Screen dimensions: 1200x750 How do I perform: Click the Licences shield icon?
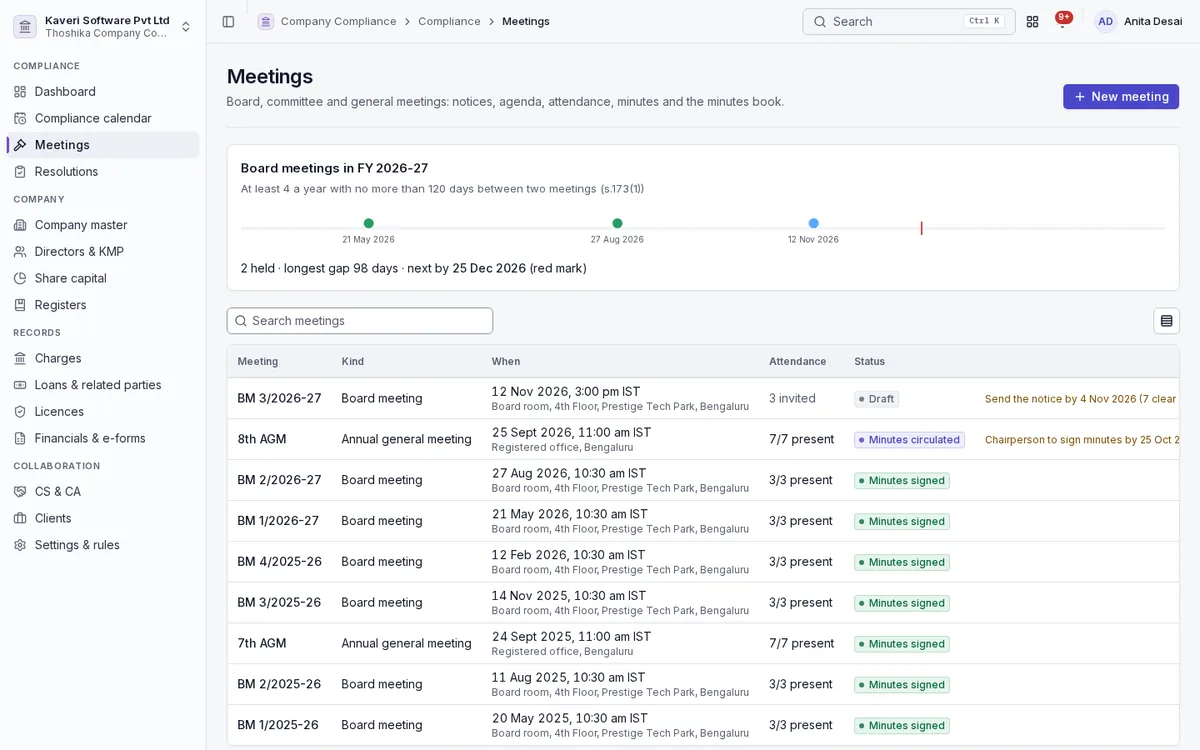[20, 411]
